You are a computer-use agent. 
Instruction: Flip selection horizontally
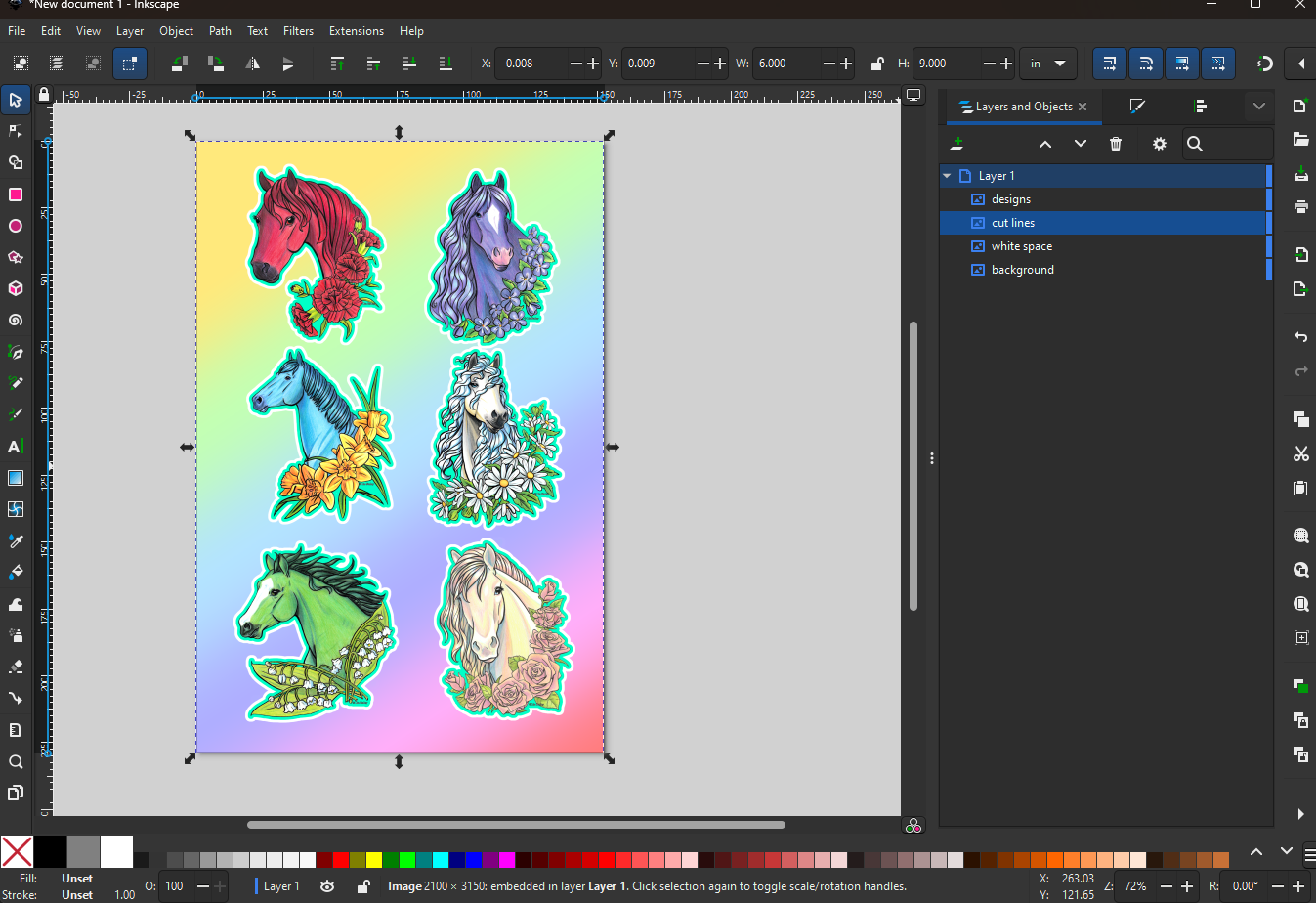(252, 64)
